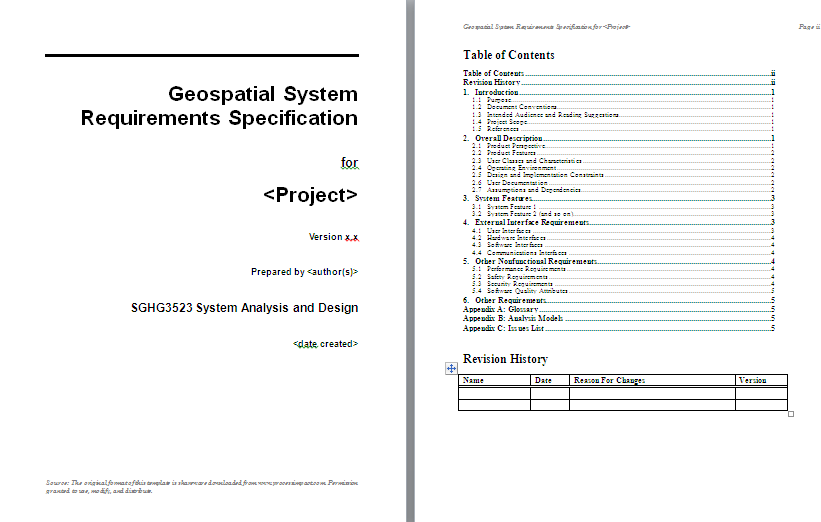This screenshot has height=522, width=821.
Task: Click the table resize handle square
Action: [x=791, y=413]
